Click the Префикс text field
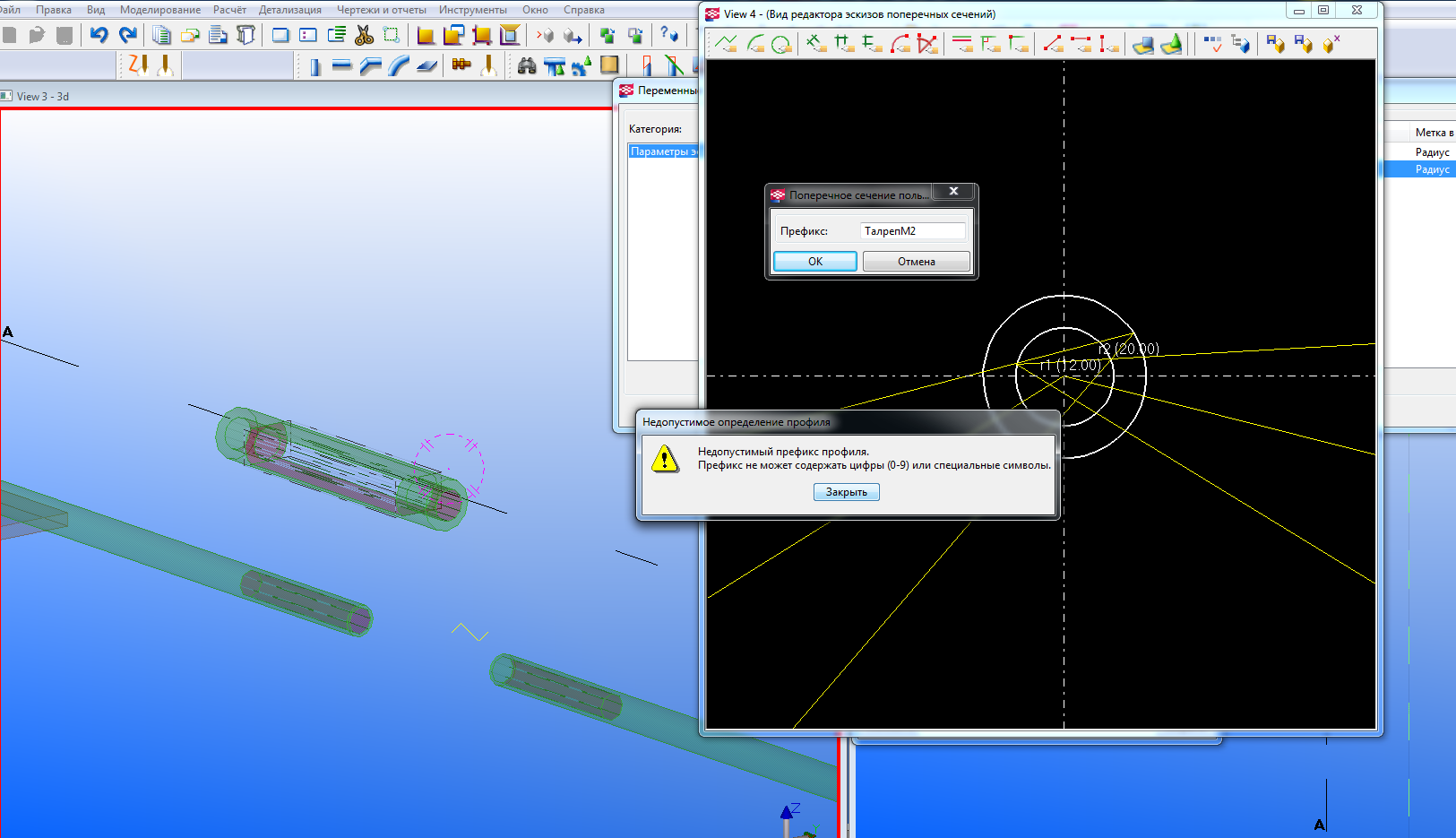The width and height of the screenshot is (1456, 838). click(x=912, y=231)
